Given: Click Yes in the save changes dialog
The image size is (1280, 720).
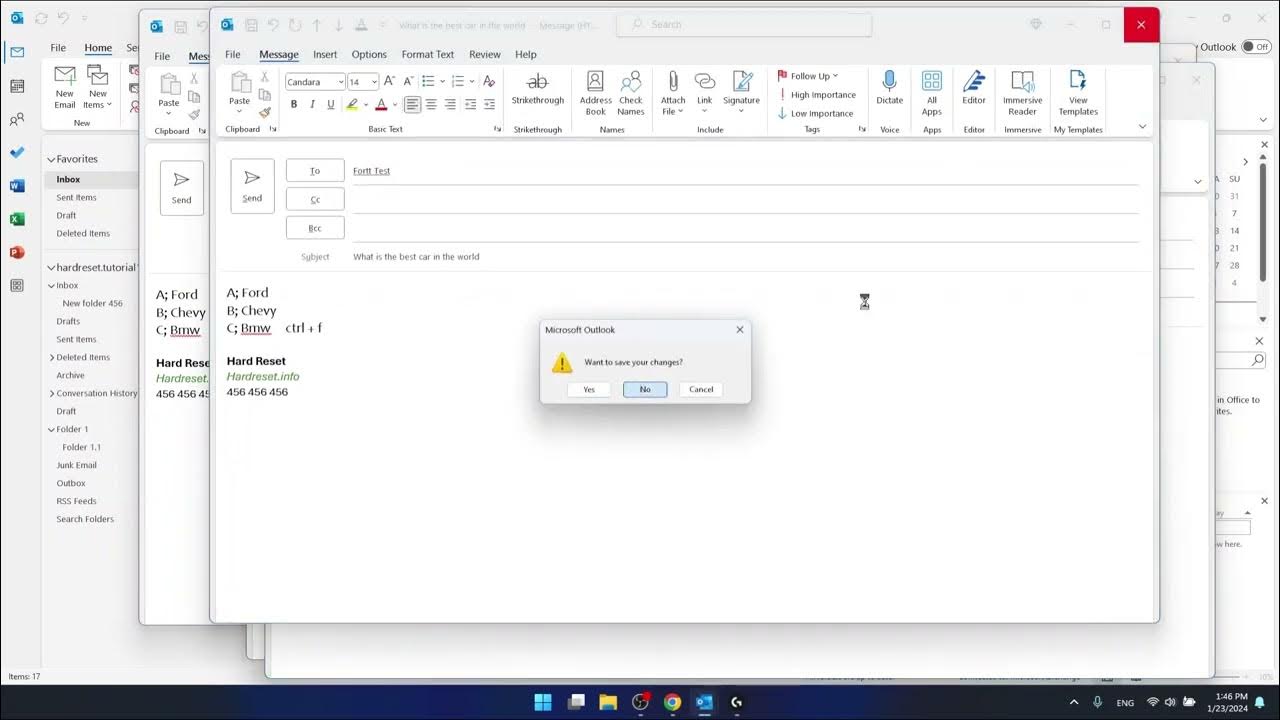Looking at the screenshot, I should (589, 389).
